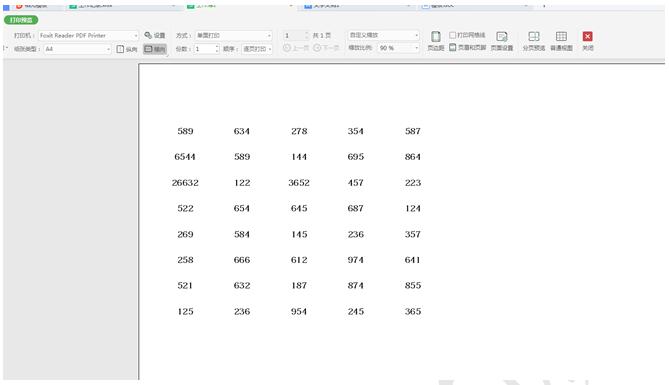Click the current page number field
Screen dimensions: 669x385
pos(294,35)
